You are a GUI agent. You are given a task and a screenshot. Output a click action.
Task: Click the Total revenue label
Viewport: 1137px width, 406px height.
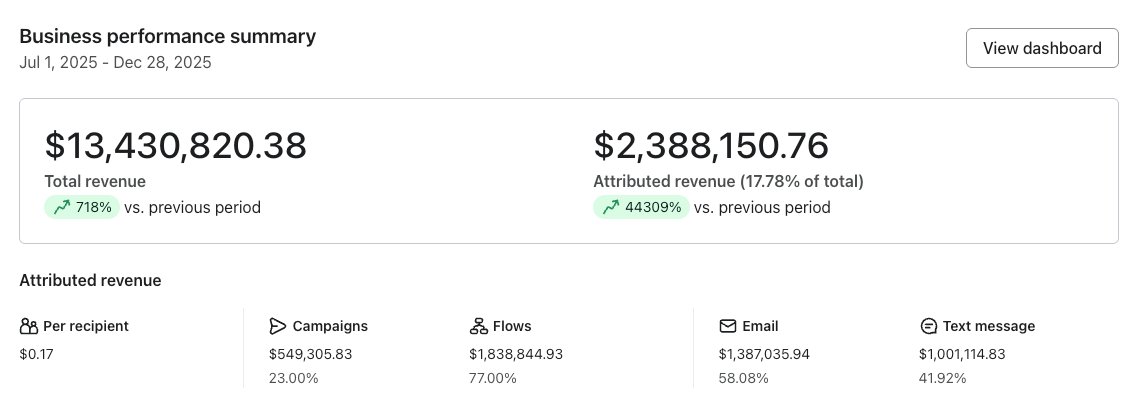(95, 182)
